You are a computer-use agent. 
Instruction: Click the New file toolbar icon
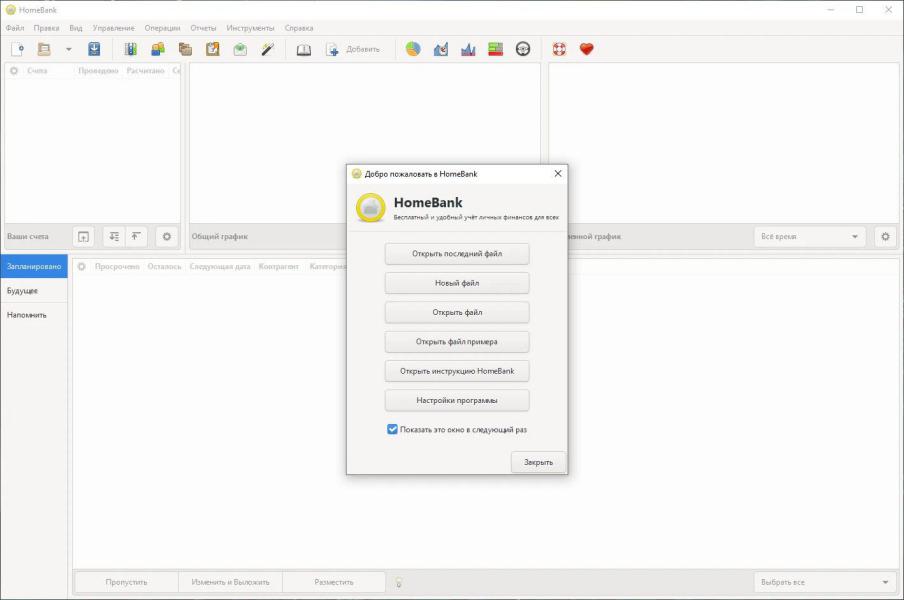pyautogui.click(x=17, y=50)
